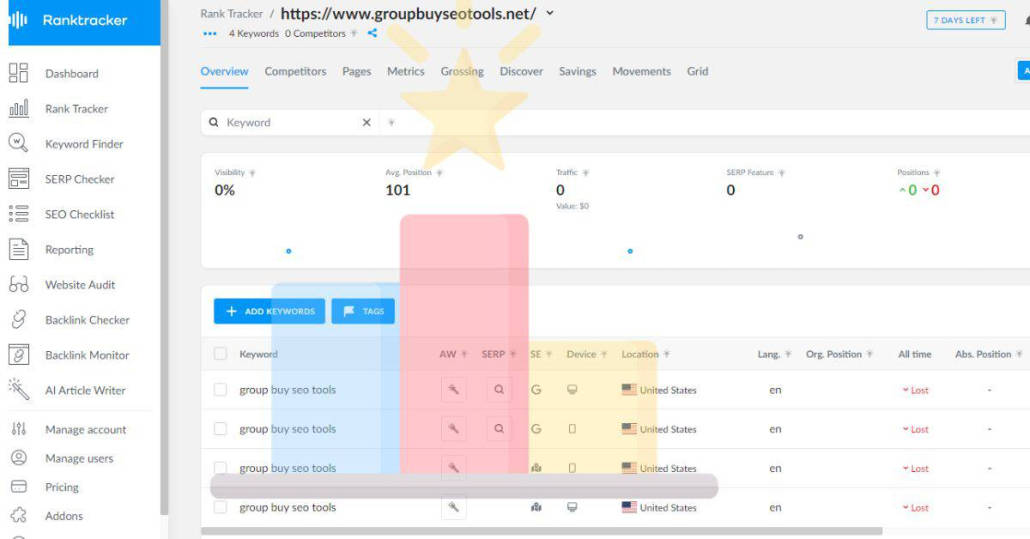Click wrench icon in the last keyword row
The height and width of the screenshot is (539, 1030).
[x=453, y=507]
